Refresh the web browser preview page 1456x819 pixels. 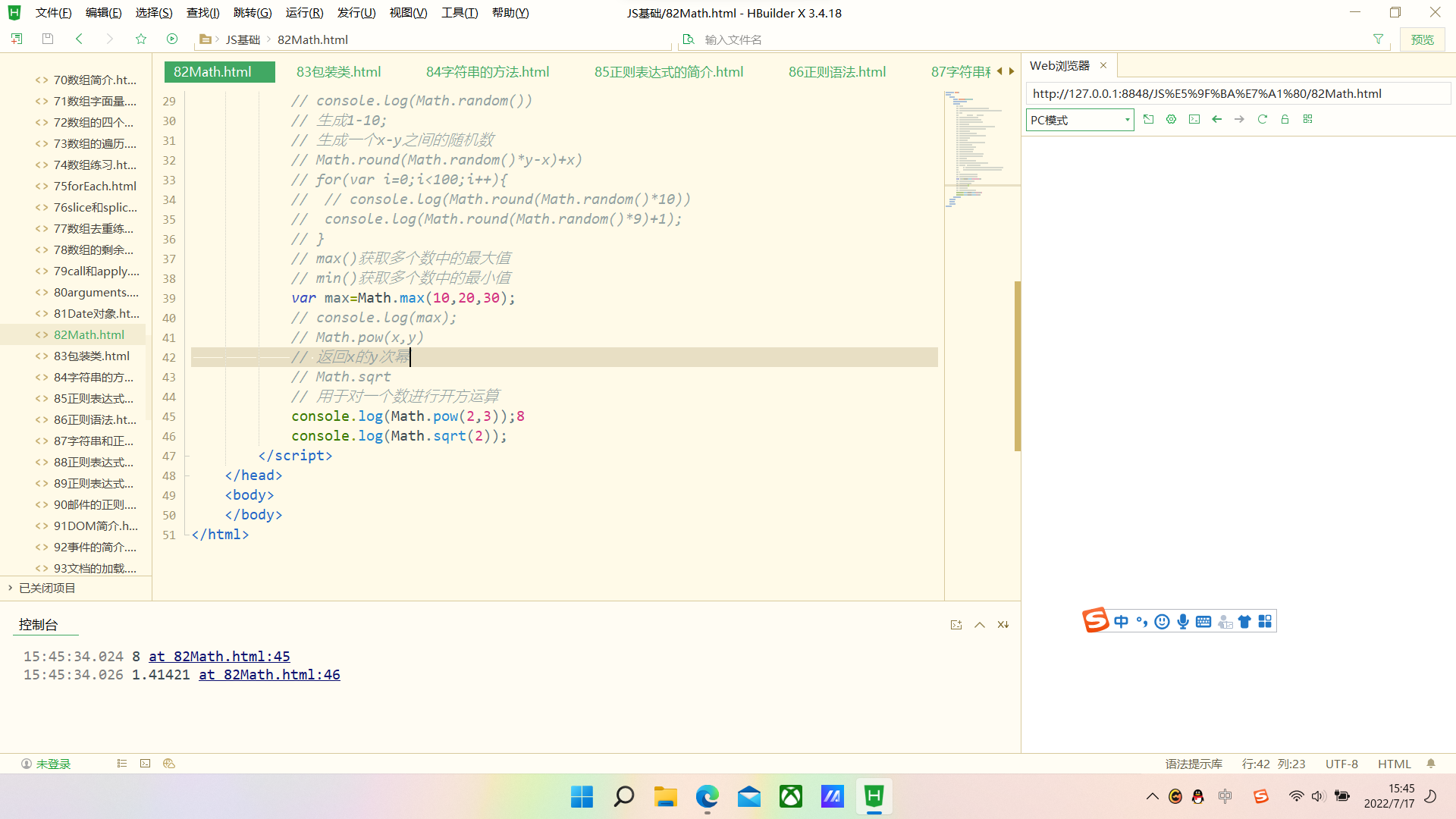[1261, 119]
